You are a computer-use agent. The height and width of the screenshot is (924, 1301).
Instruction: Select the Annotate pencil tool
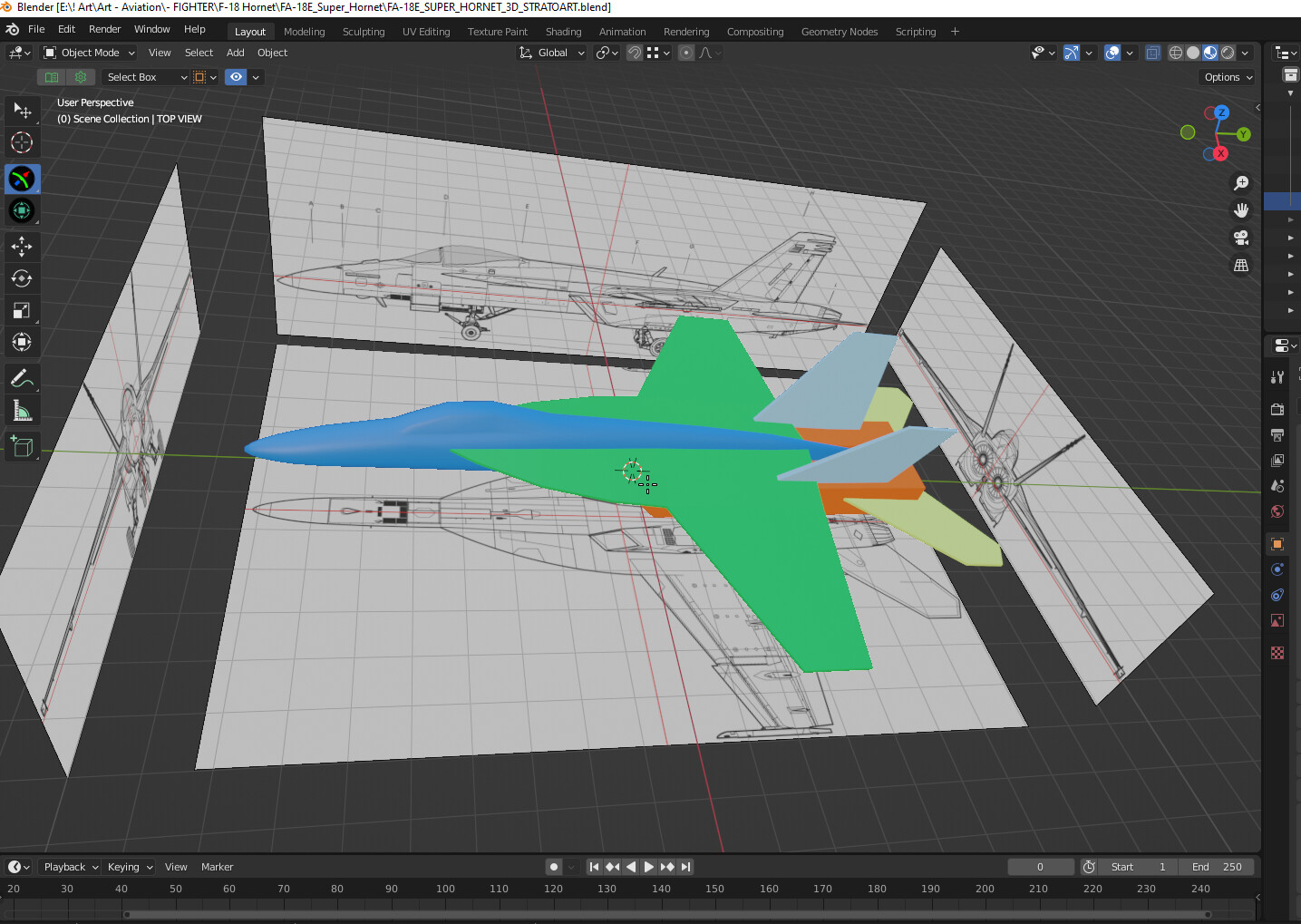22,378
